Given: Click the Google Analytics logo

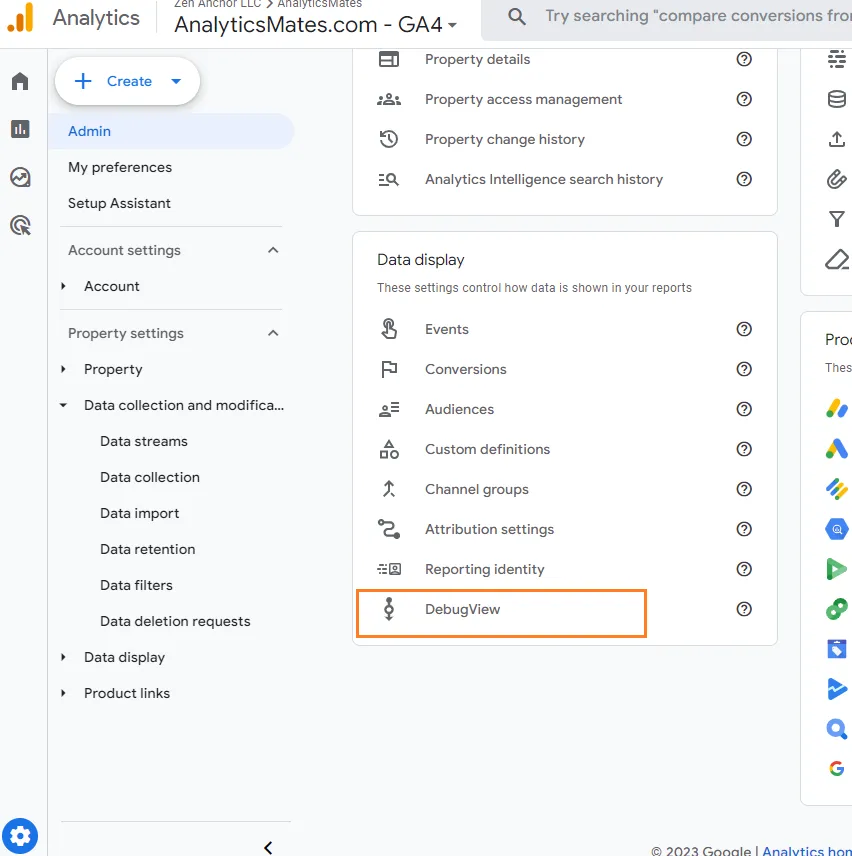Looking at the screenshot, I should (20, 17).
